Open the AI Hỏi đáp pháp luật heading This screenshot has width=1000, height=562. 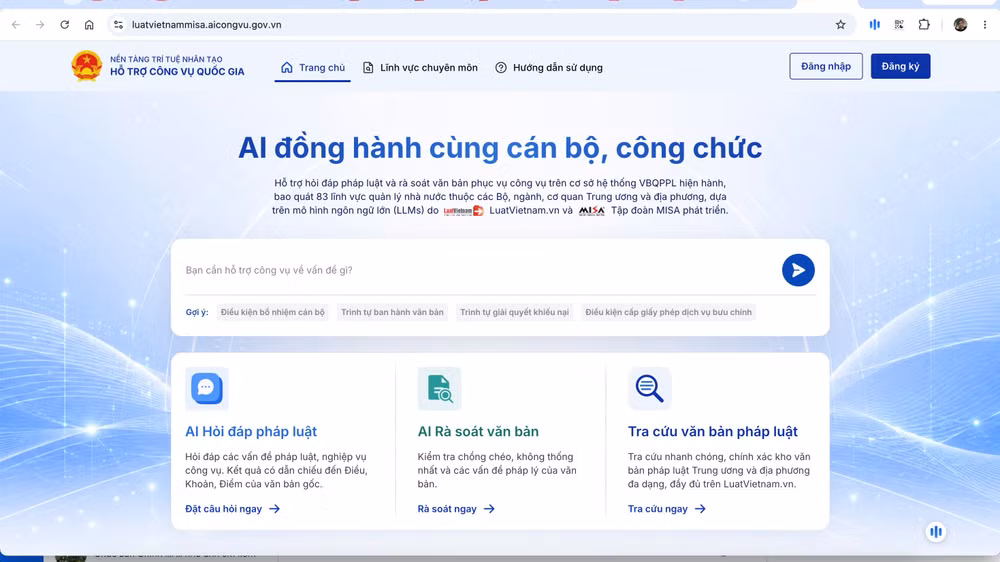coord(251,432)
